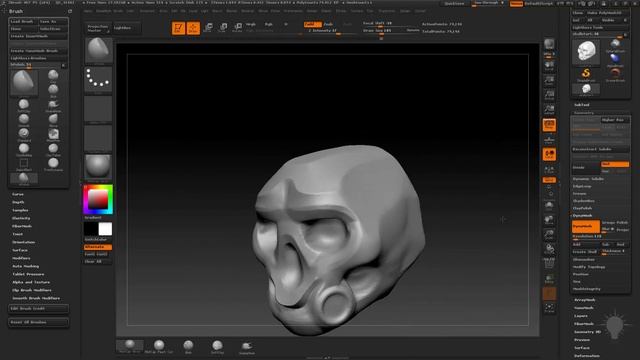Screen dimensions: 640x360
Task: Toggle the Zadd button
Action: tap(312, 24)
